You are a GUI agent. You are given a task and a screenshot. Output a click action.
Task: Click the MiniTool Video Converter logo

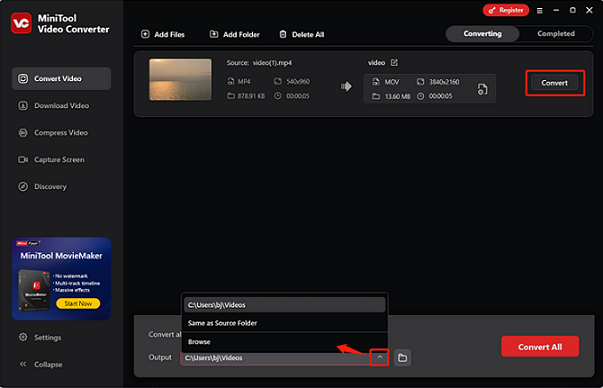[21, 23]
